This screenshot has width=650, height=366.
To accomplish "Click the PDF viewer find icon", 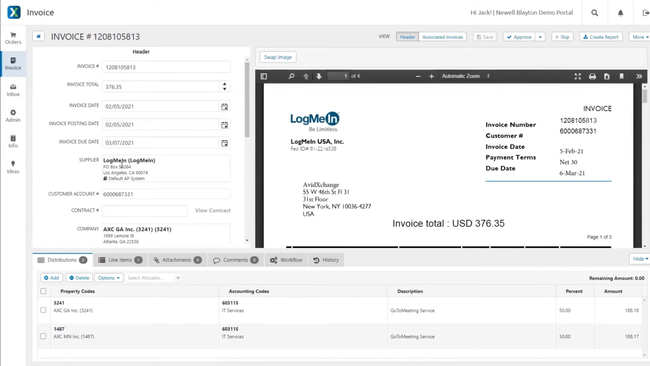I will (x=291, y=76).
